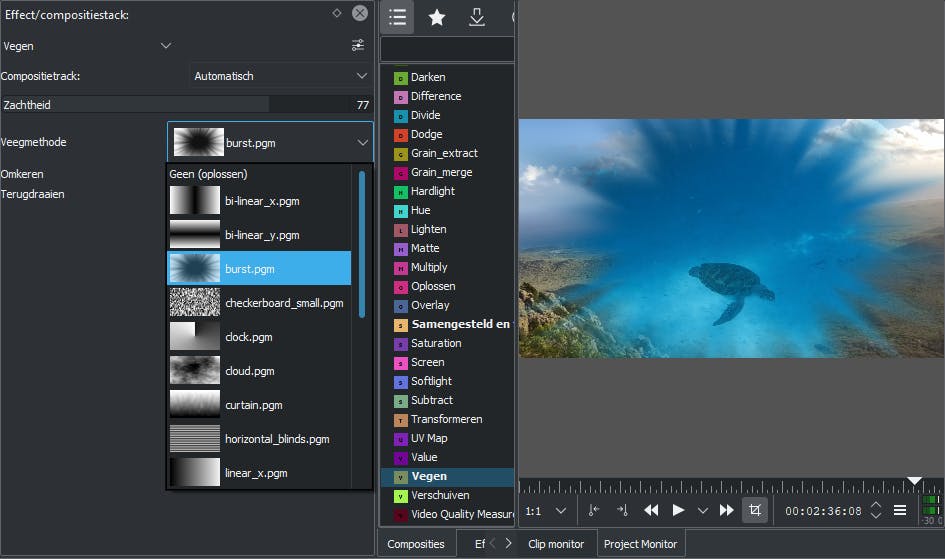This screenshot has height=559, width=945.
Task: Click the download effects icon
Action: click(x=477, y=17)
